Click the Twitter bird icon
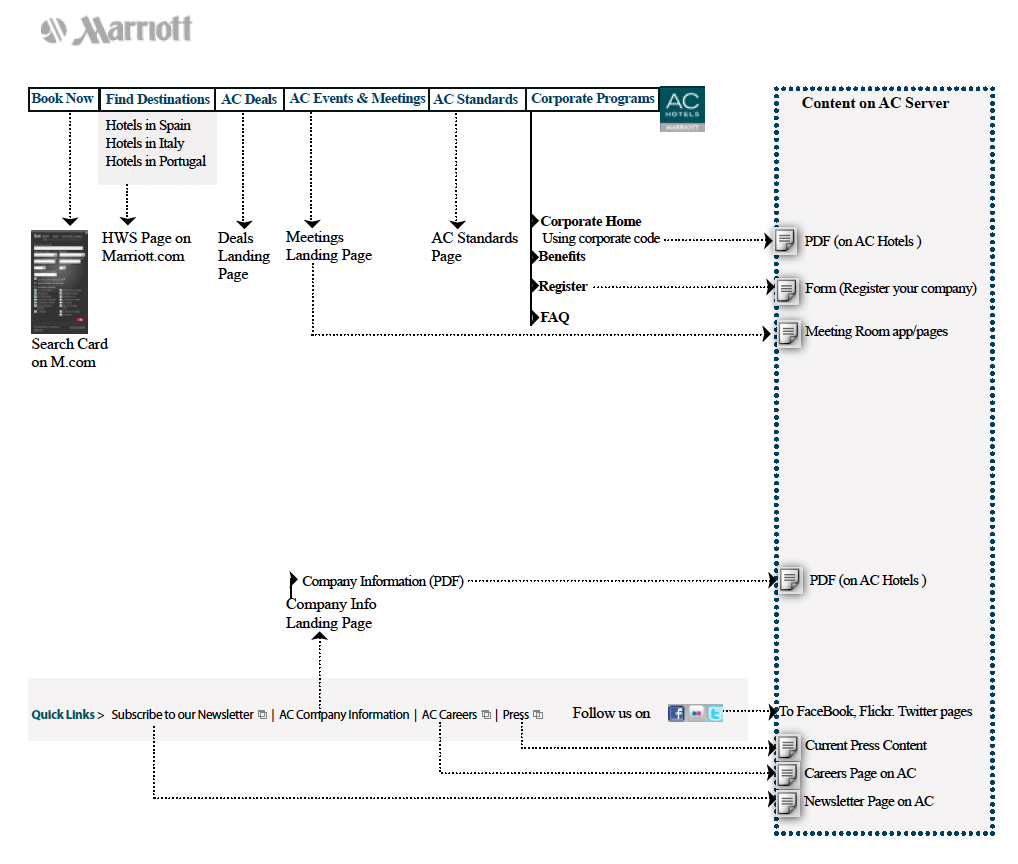Viewport: 1018px width, 864px height. click(715, 713)
